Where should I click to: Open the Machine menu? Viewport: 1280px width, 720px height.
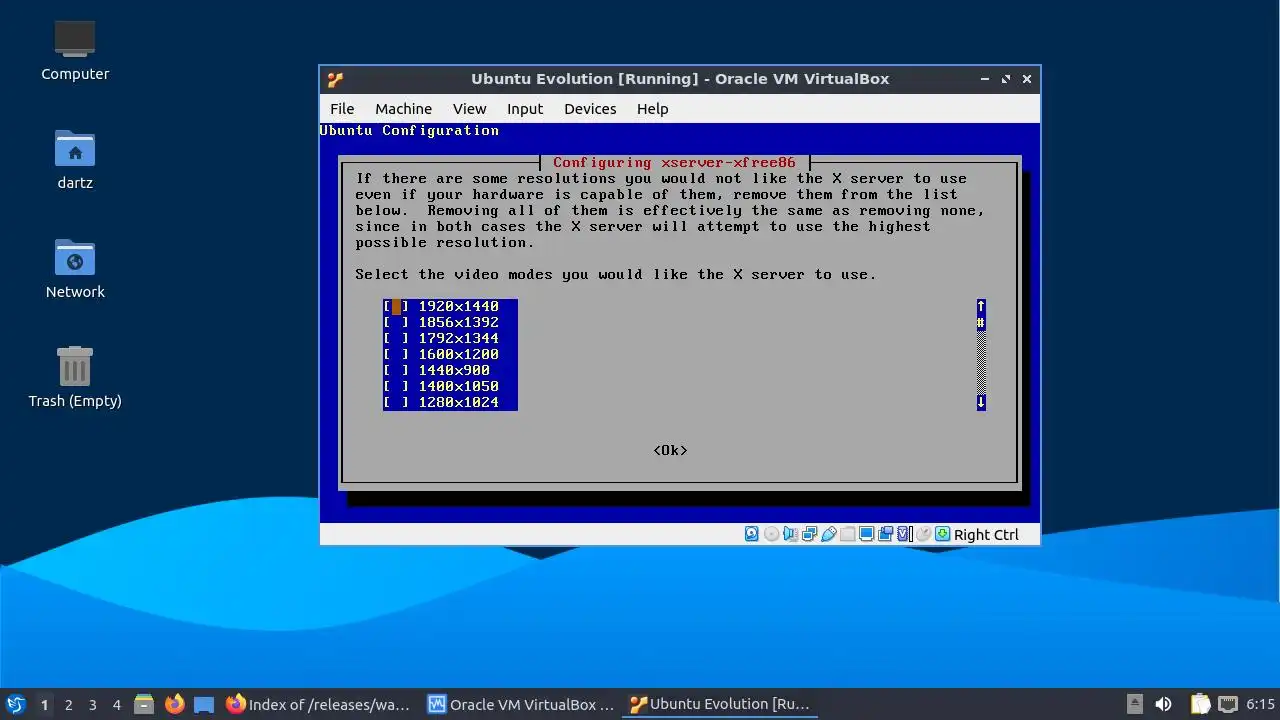coord(404,109)
